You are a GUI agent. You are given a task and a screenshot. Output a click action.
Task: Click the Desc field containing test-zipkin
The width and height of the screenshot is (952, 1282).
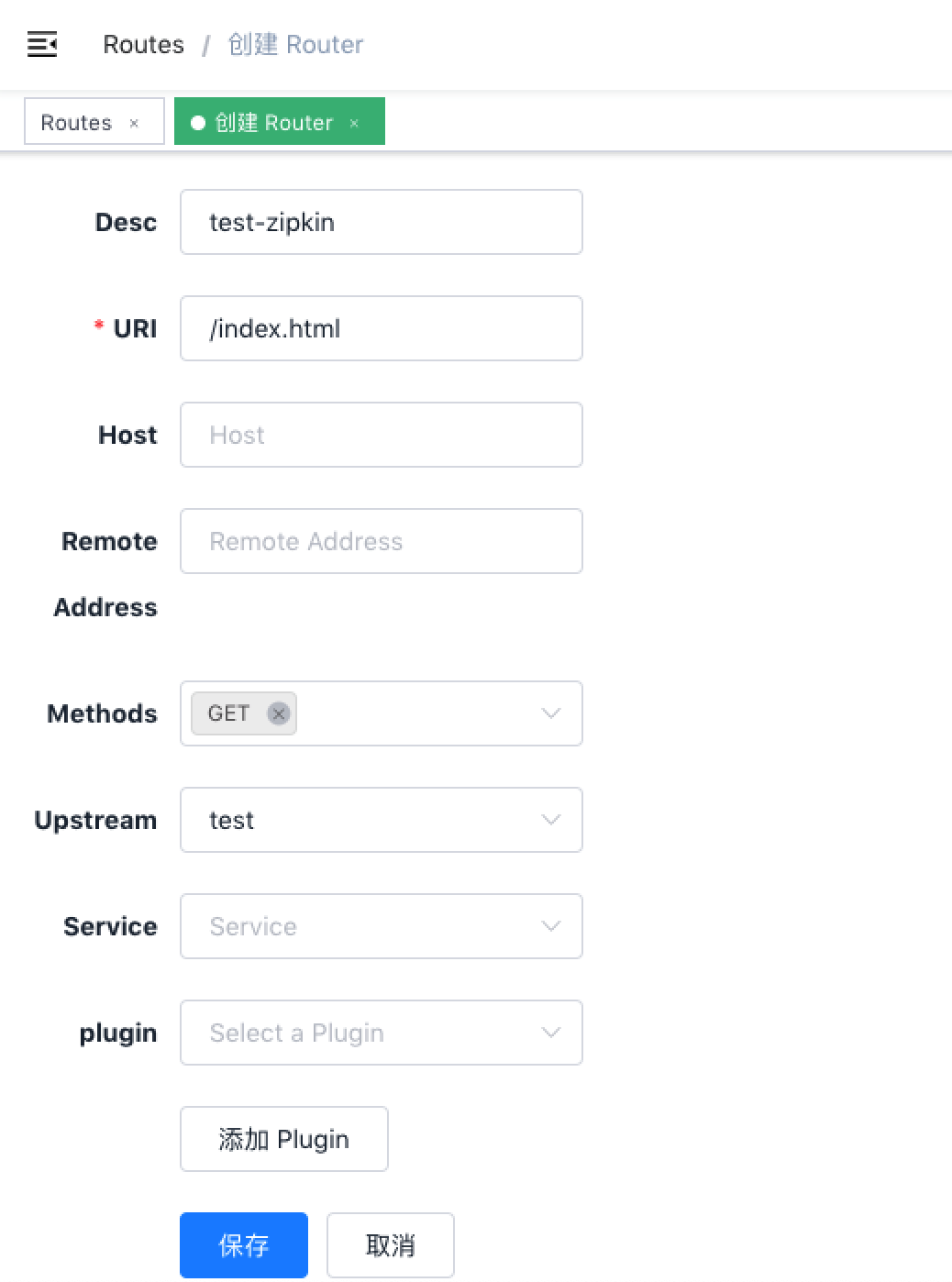click(381, 222)
